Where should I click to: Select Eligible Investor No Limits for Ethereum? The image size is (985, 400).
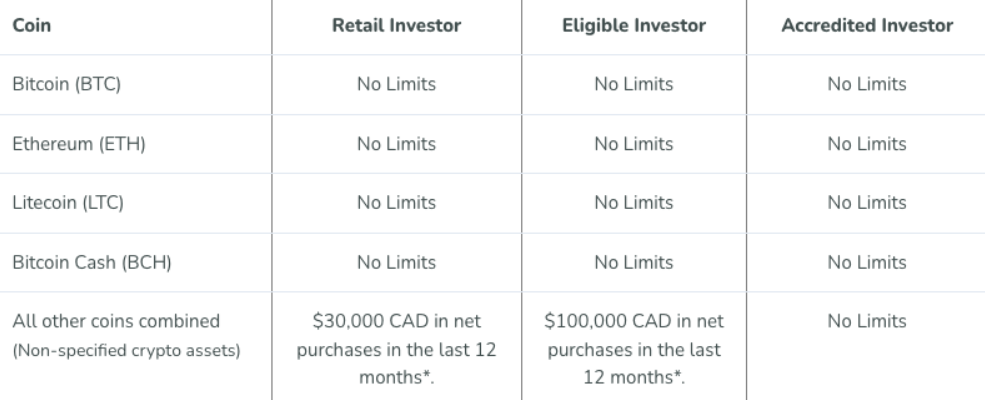634,144
